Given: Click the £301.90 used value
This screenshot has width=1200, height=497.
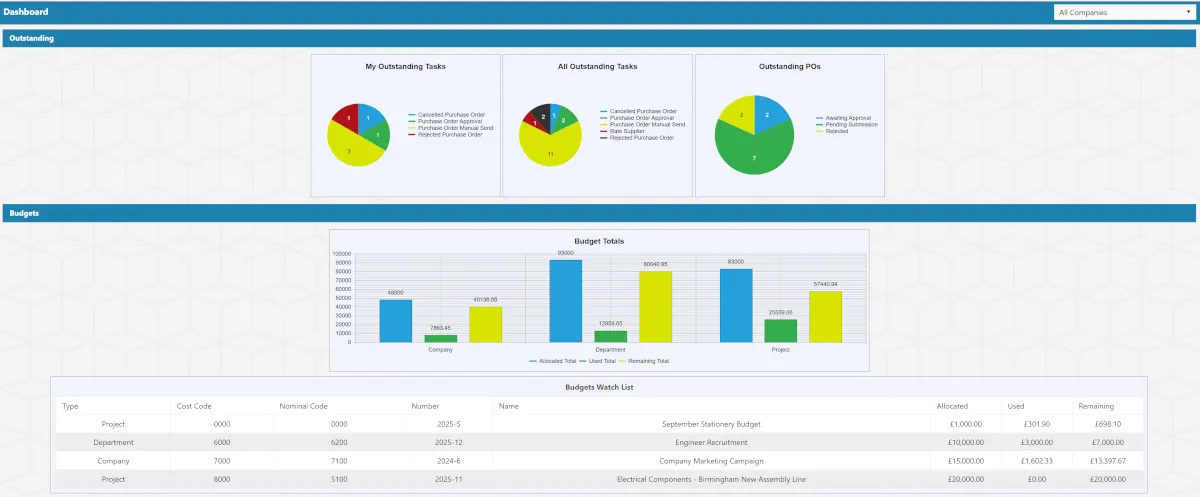Looking at the screenshot, I should point(1038,424).
